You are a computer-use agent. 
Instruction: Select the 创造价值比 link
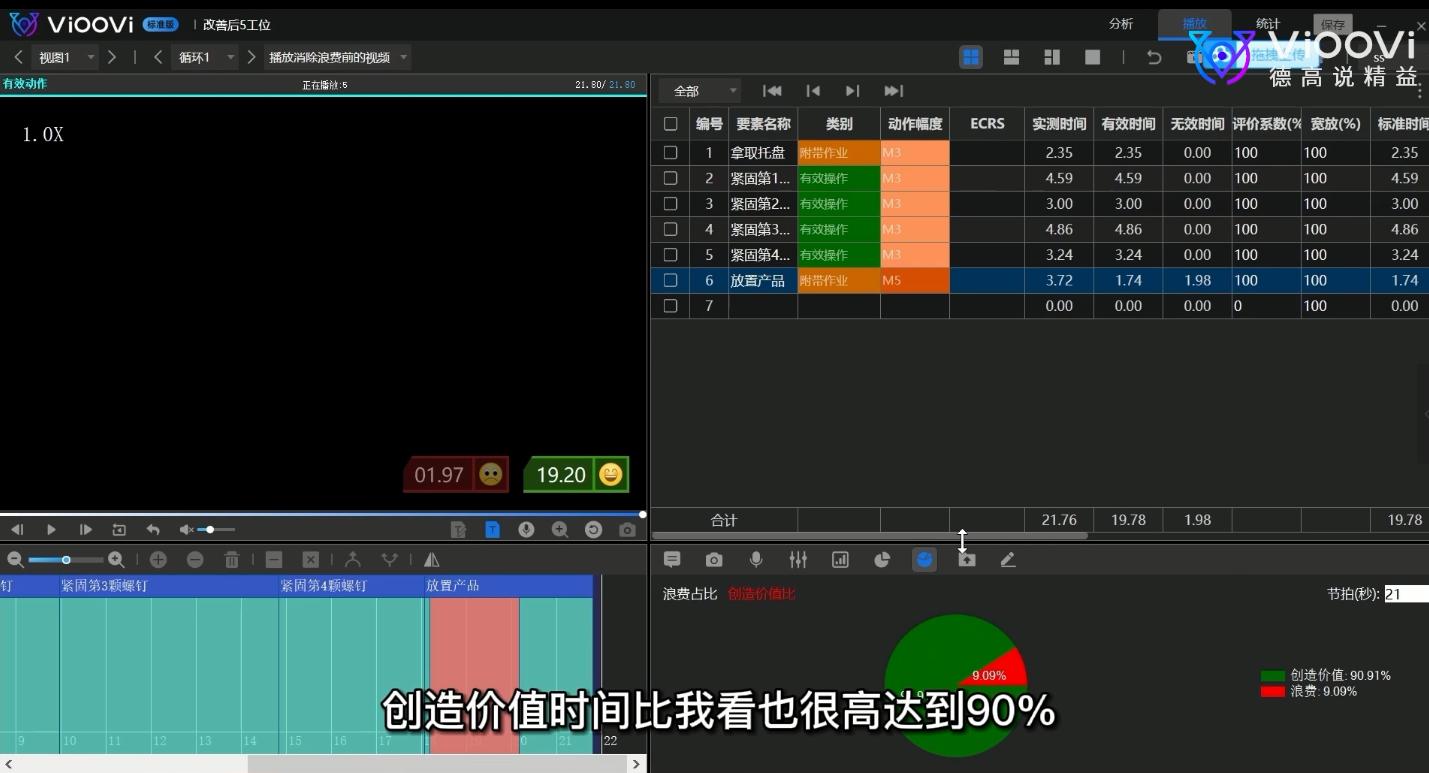coord(761,593)
